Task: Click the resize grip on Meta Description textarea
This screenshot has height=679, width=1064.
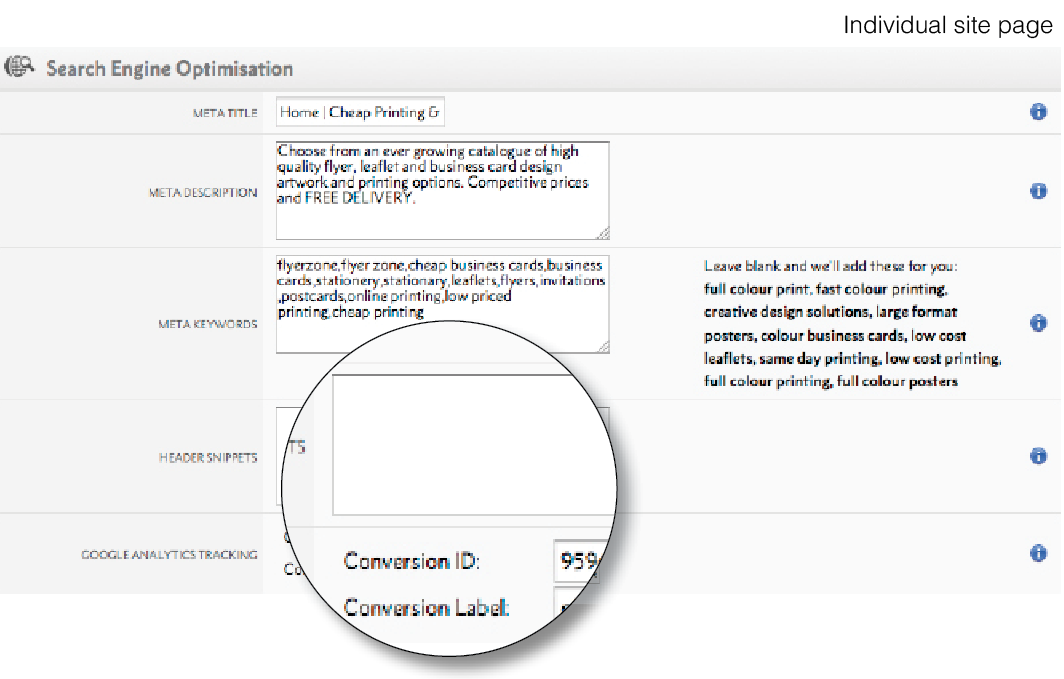Action: point(604,232)
